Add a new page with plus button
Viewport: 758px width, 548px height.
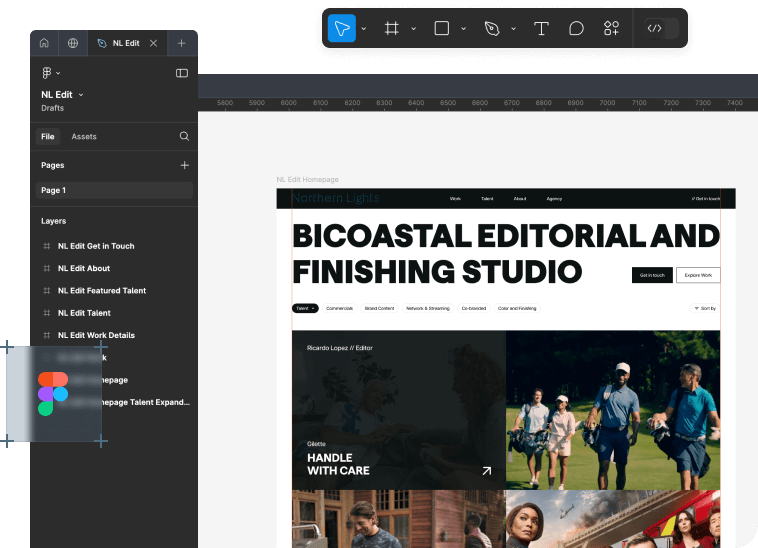click(184, 165)
